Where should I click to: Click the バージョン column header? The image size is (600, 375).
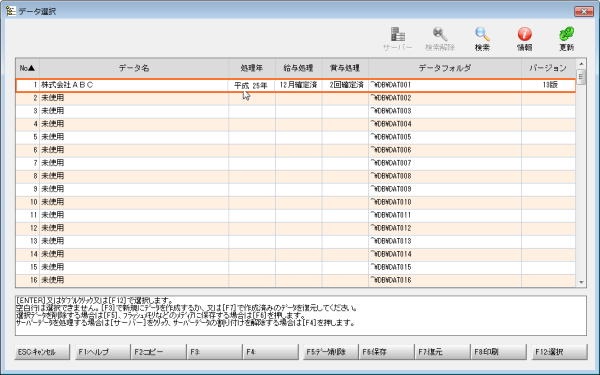(x=548, y=68)
